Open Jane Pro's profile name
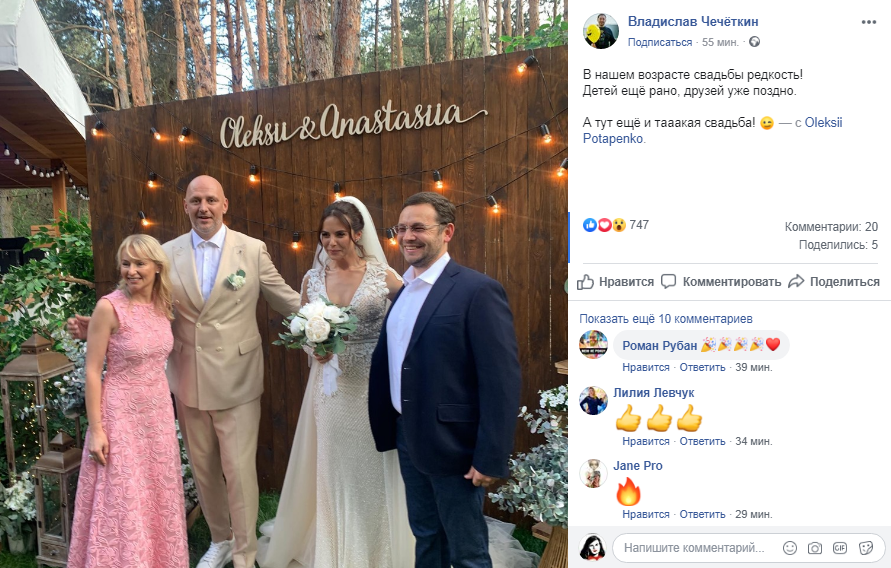This screenshot has width=891, height=568. (x=638, y=466)
